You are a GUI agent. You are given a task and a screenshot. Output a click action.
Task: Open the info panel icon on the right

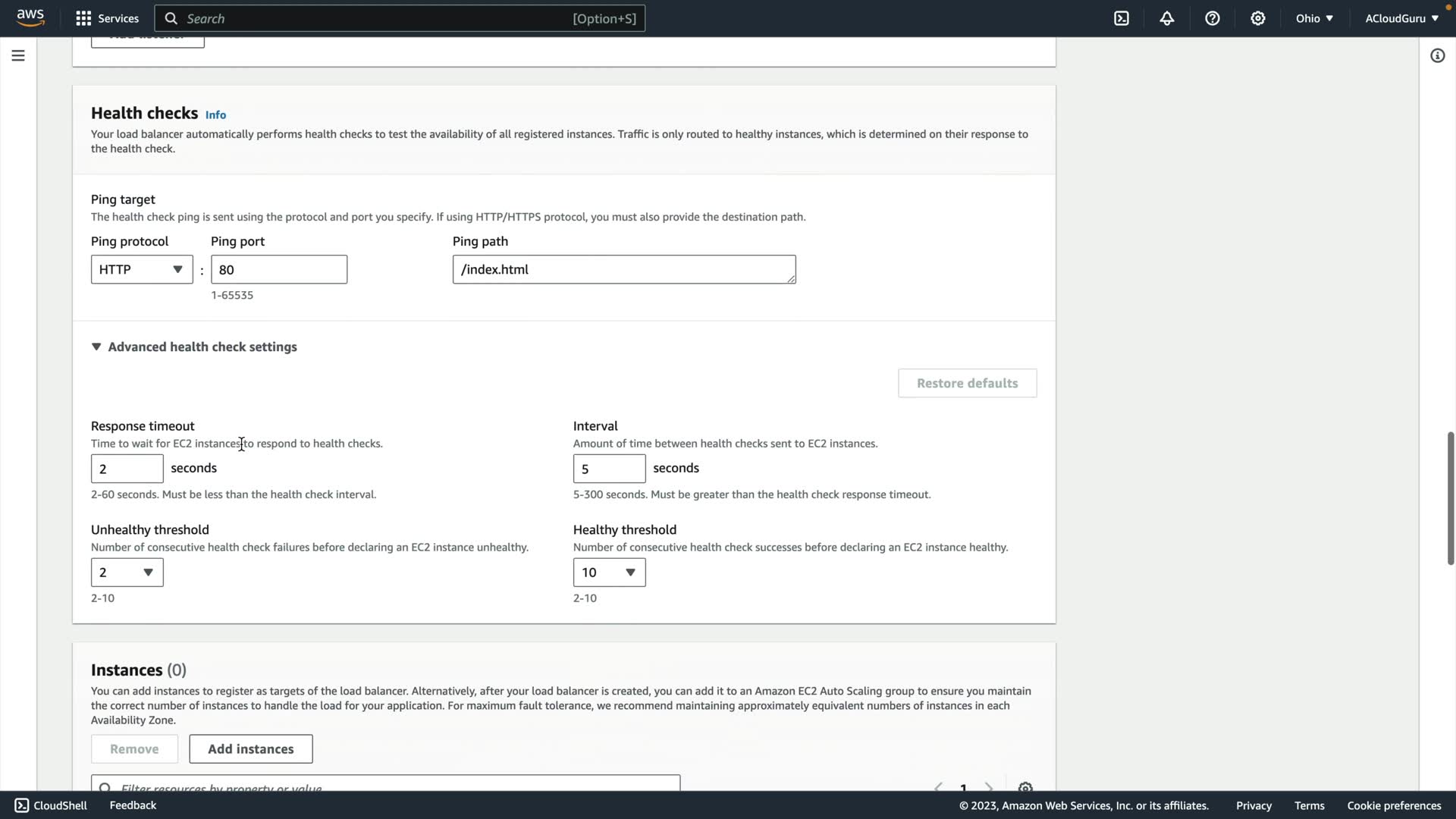[1437, 55]
